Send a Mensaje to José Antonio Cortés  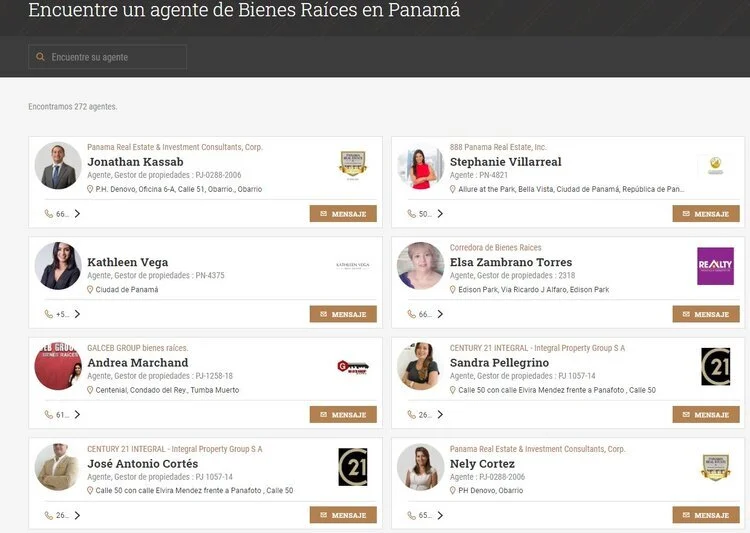(343, 515)
